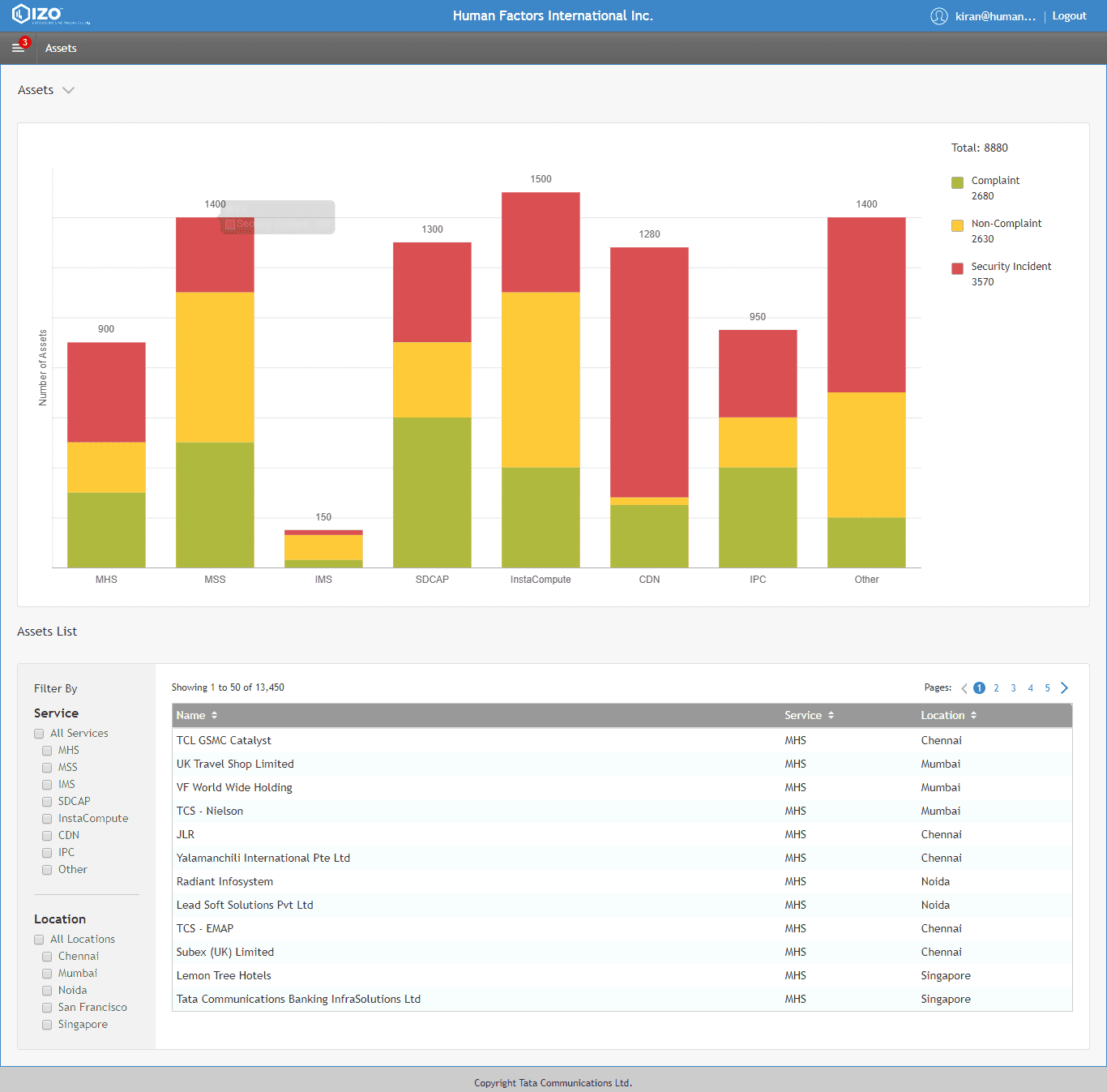Screen dimensions: 1107x1092
Task: Check the MSS service filter
Action: coord(47,768)
